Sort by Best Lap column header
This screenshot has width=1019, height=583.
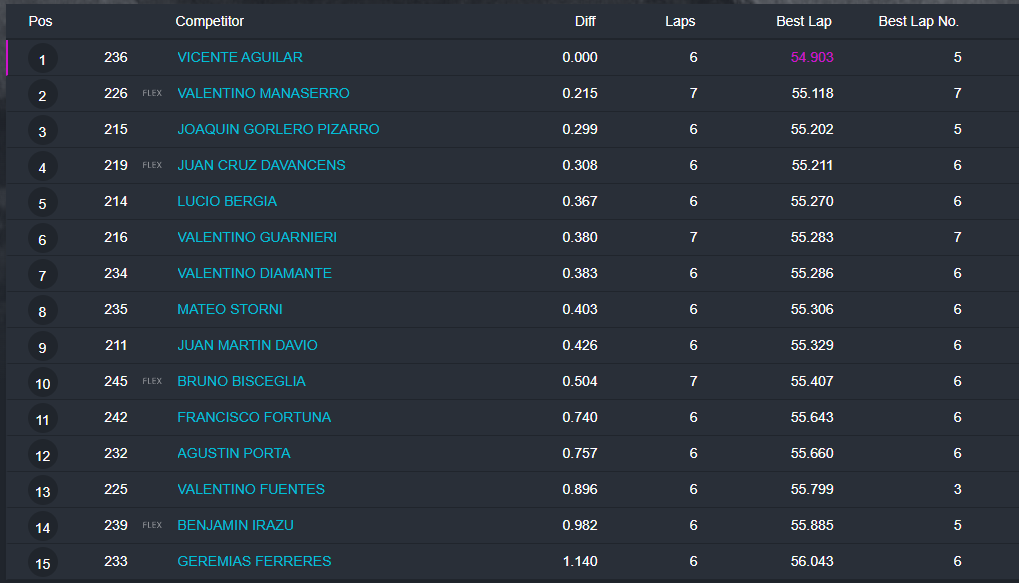803,21
